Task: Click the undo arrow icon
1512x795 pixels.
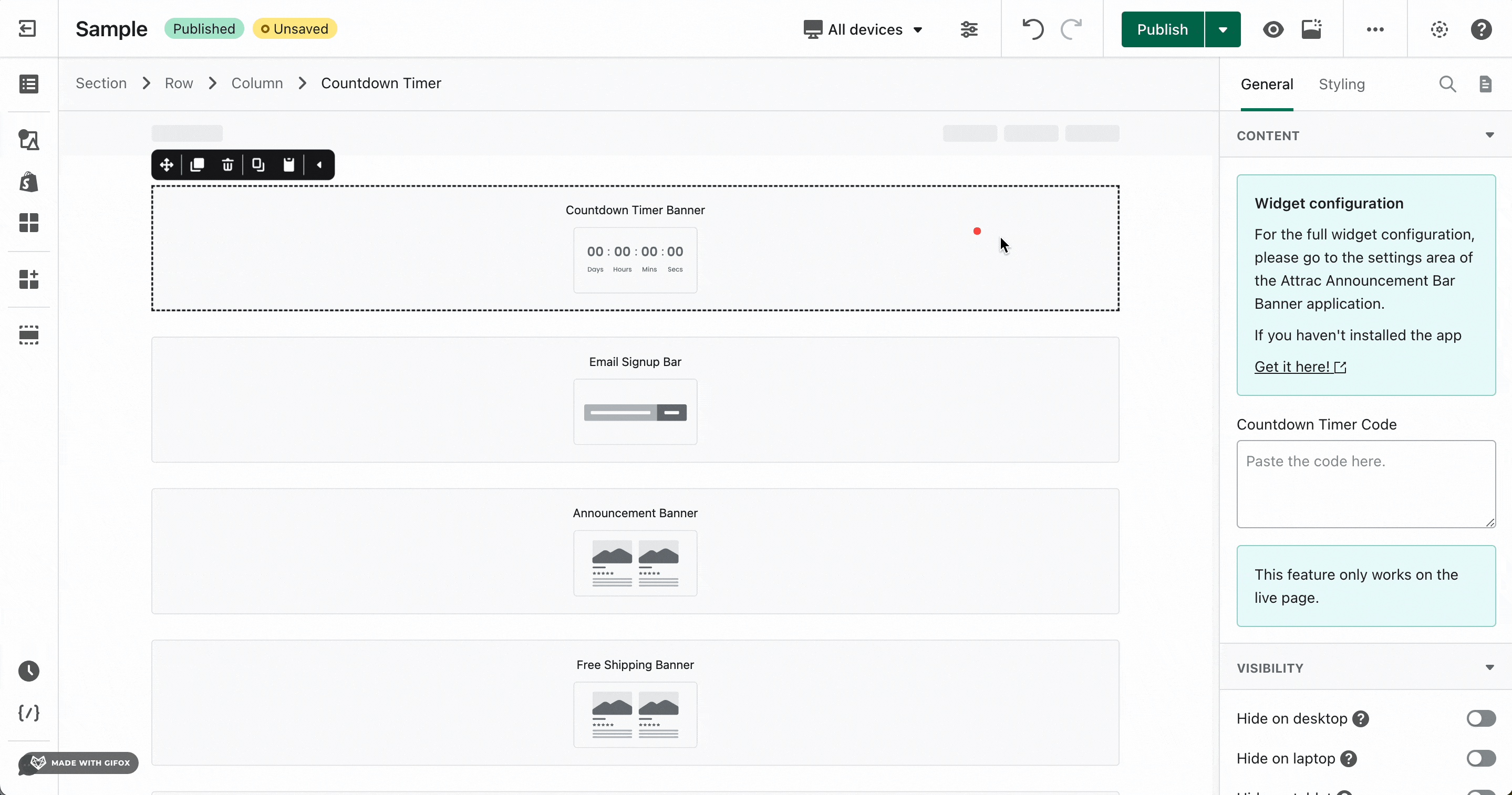Action: point(1032,29)
